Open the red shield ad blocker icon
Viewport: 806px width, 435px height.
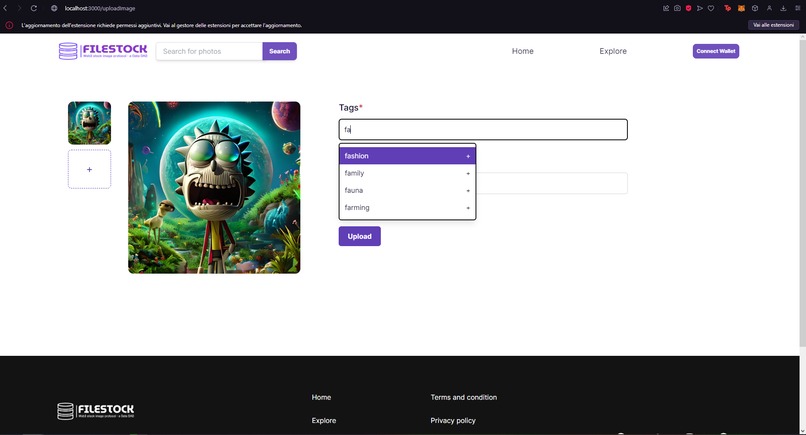688,8
